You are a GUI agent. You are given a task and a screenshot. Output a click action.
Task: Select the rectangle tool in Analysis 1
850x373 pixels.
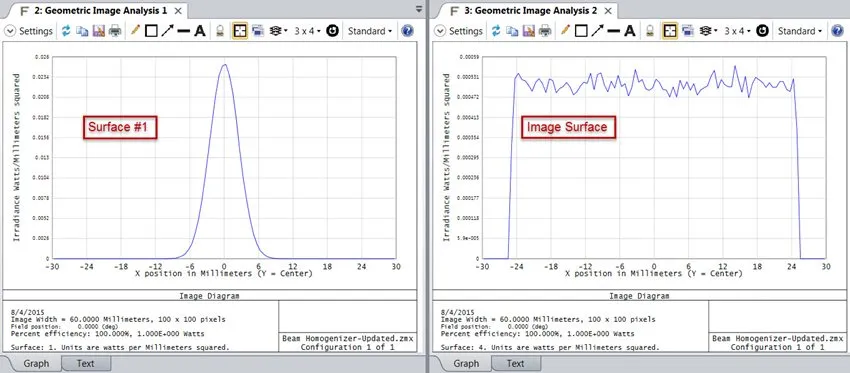pos(151,31)
